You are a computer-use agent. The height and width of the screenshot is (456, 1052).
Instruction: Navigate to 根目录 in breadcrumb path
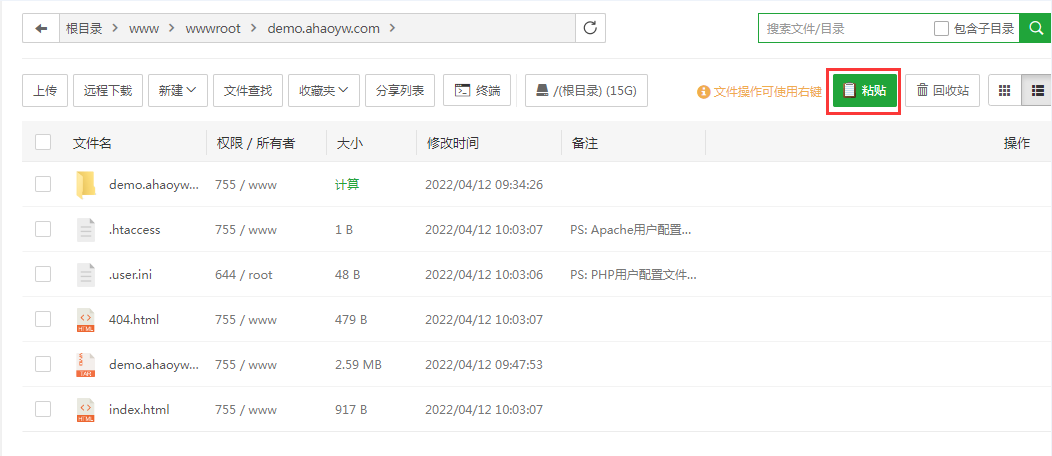84,29
